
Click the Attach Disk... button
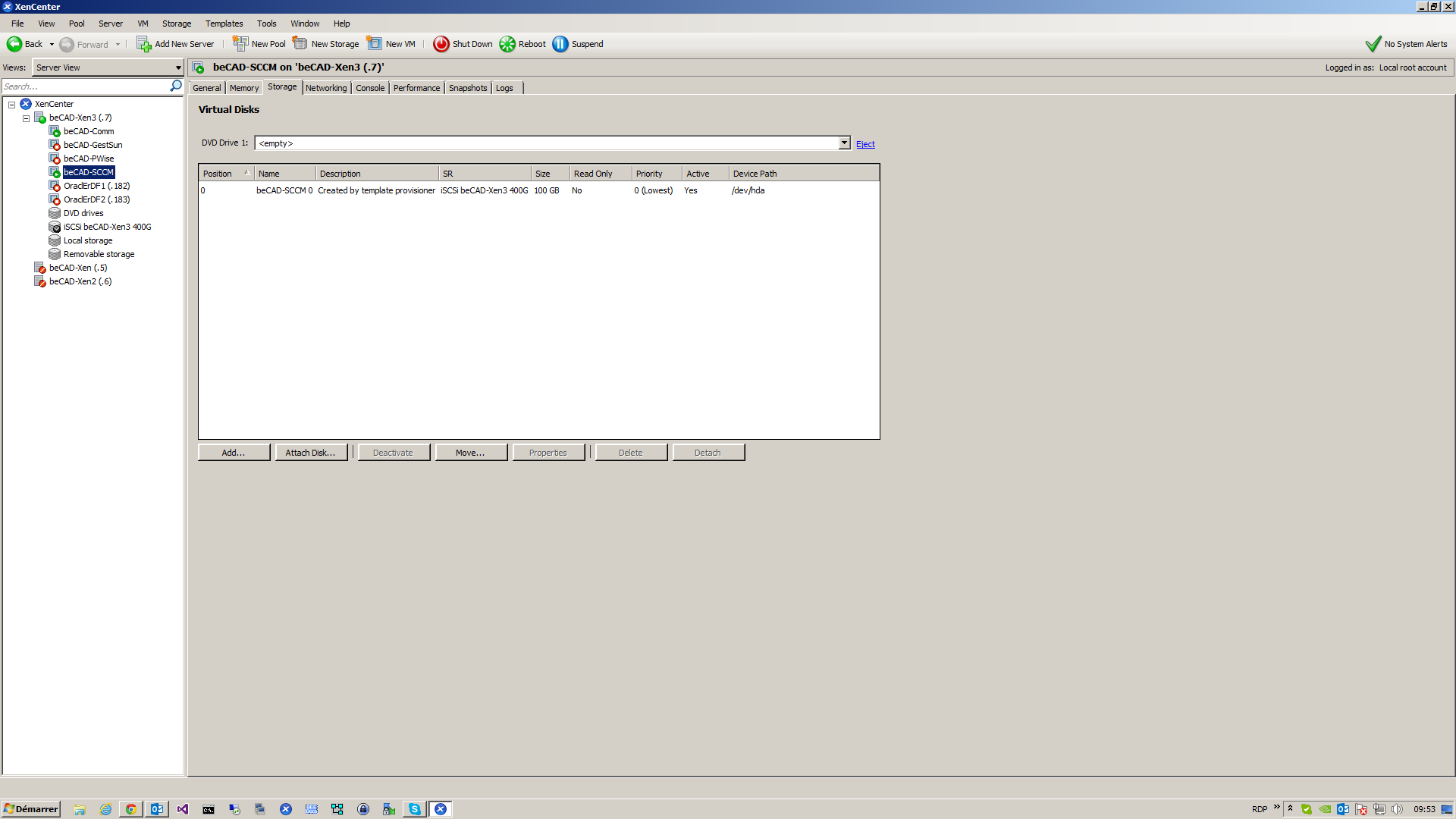310,453
